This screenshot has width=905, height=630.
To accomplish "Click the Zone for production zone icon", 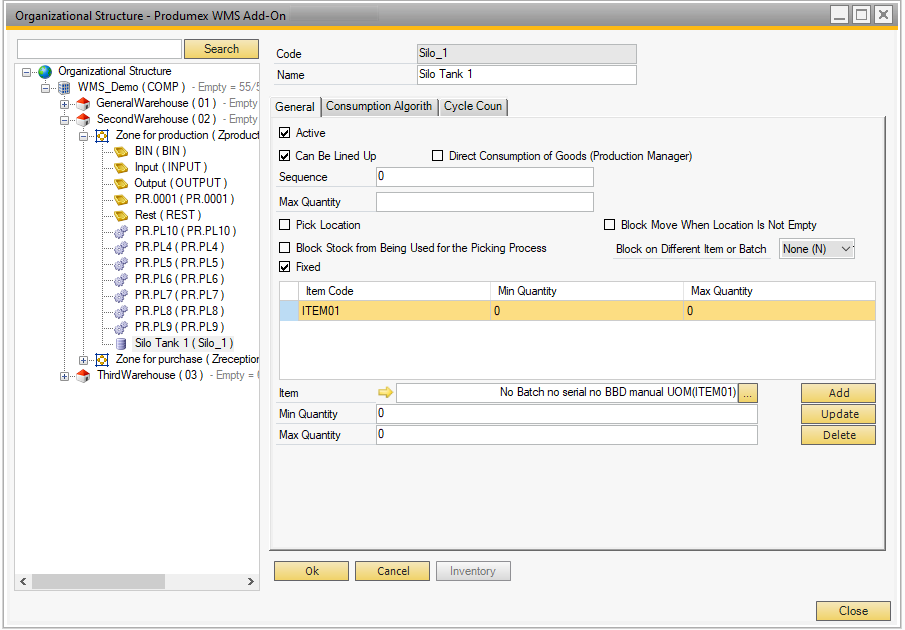I will [102, 136].
